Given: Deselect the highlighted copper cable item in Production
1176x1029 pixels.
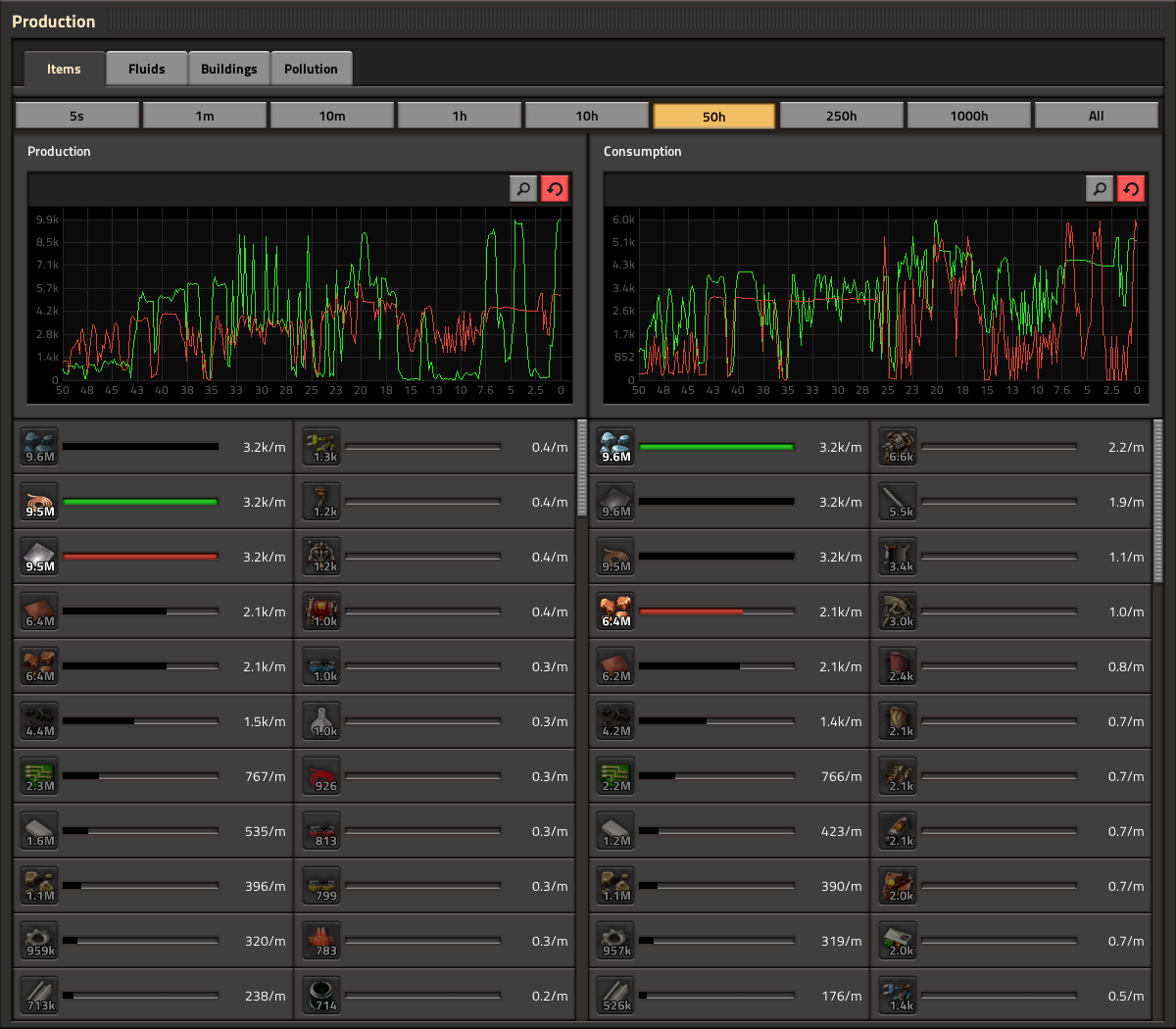Looking at the screenshot, I should [x=40, y=502].
